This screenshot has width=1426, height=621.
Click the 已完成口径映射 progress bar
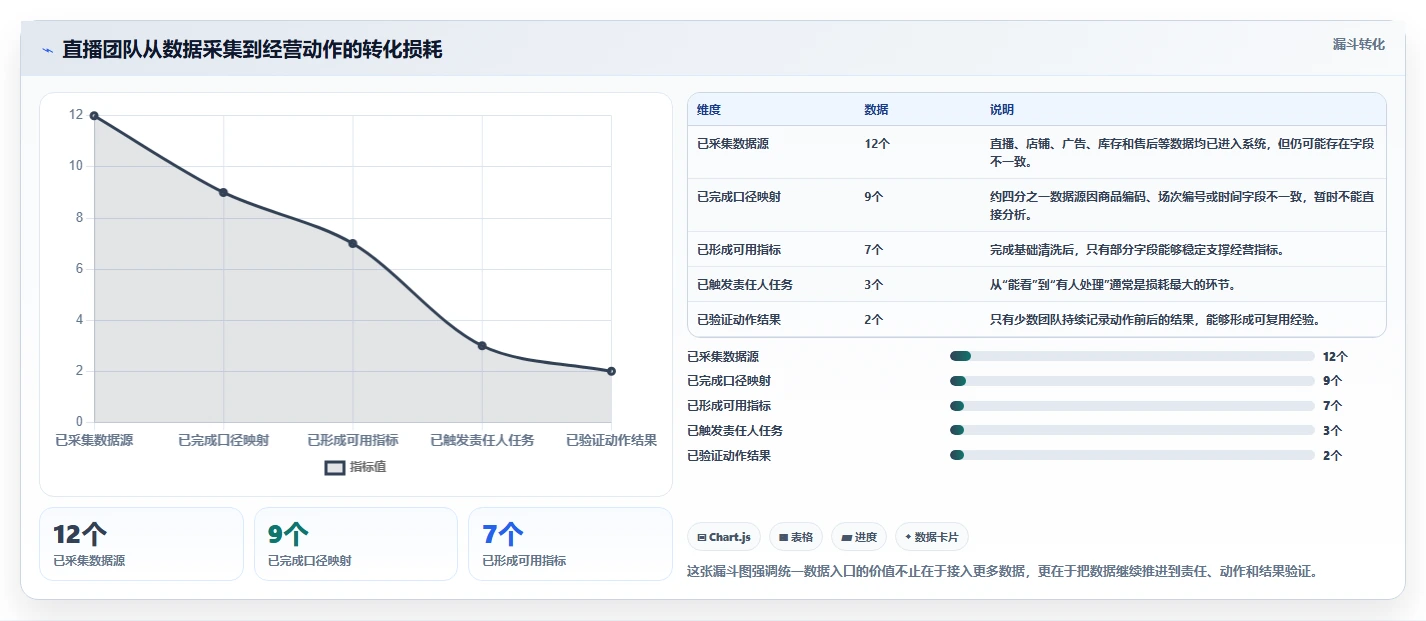1132,381
